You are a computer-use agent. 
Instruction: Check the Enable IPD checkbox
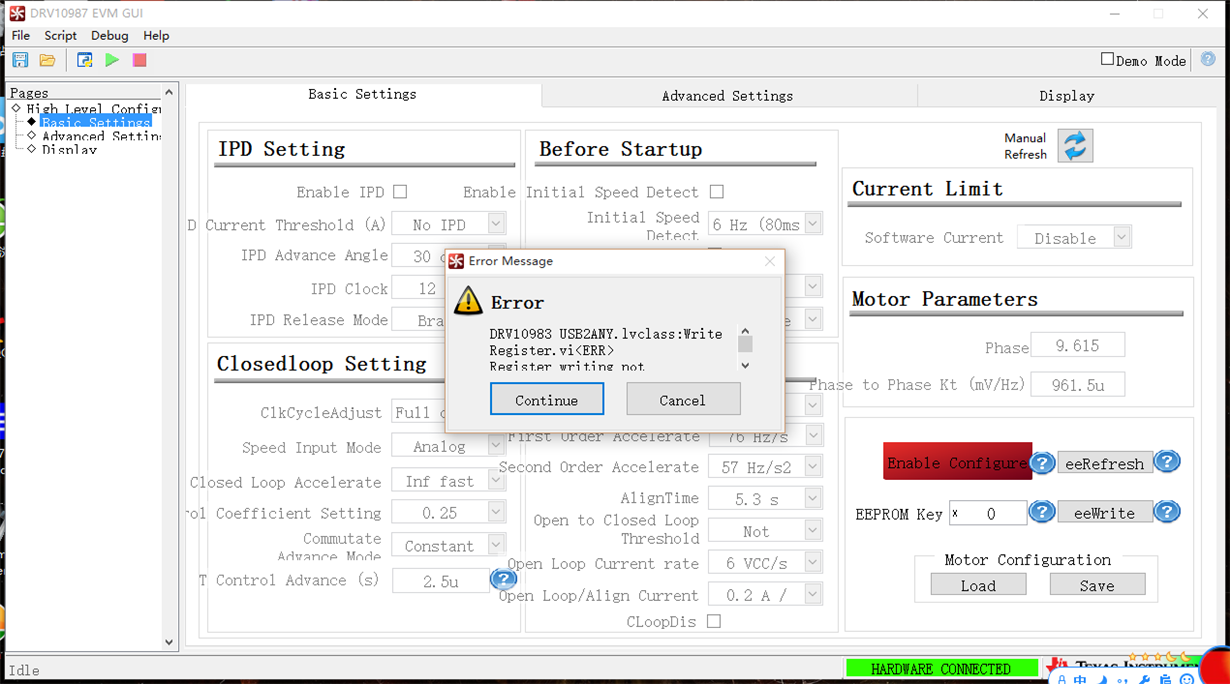[x=400, y=191]
